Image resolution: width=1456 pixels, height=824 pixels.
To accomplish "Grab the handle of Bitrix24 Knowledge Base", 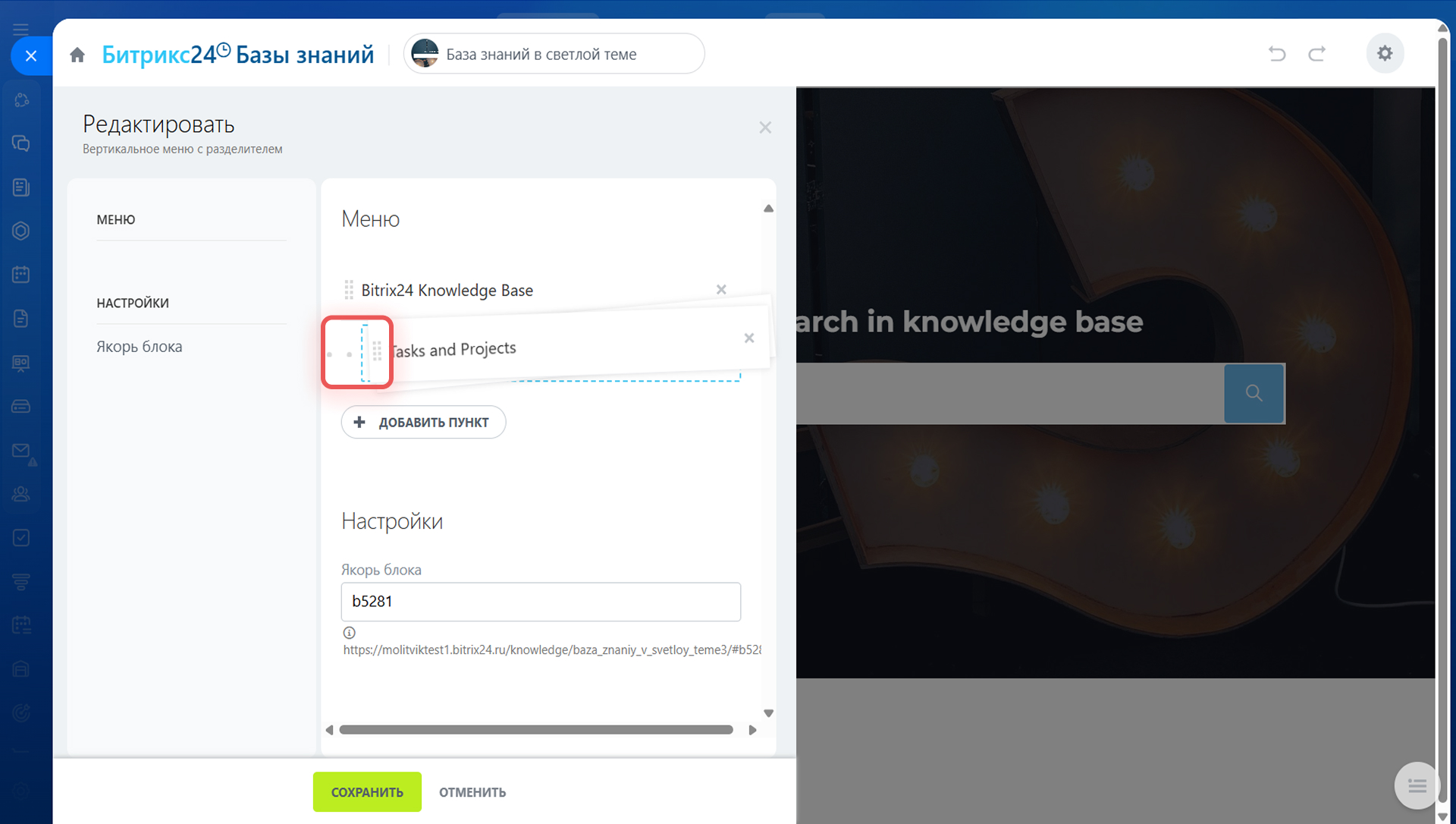I will click(349, 290).
